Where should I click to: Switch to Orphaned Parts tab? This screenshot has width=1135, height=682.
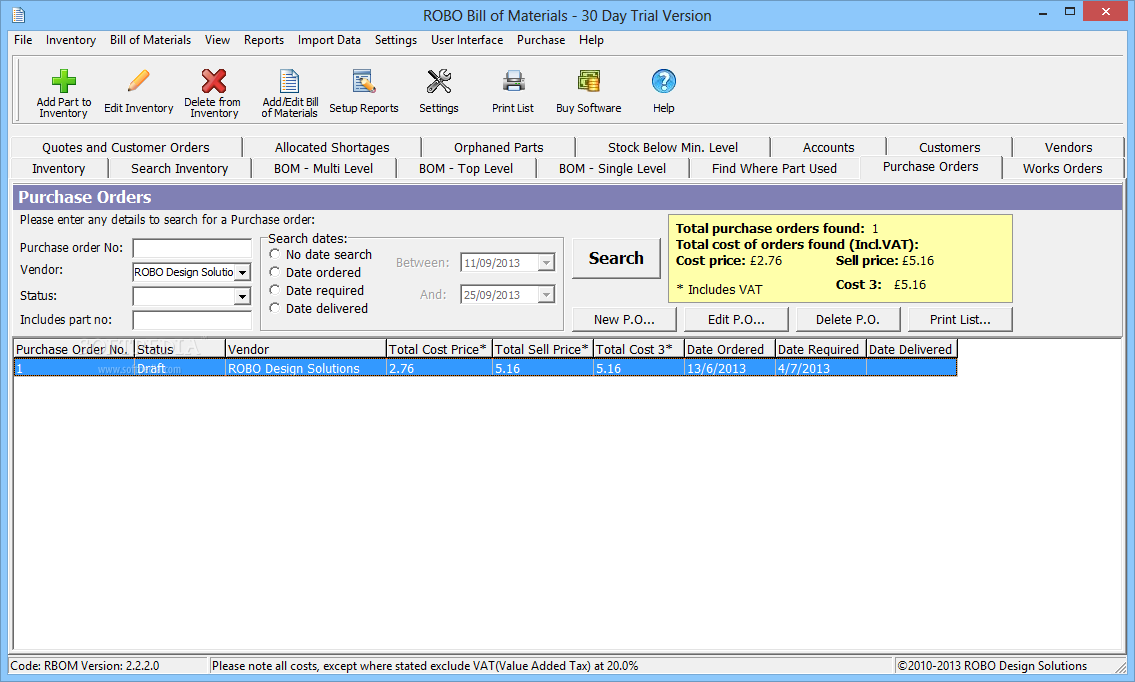point(499,147)
